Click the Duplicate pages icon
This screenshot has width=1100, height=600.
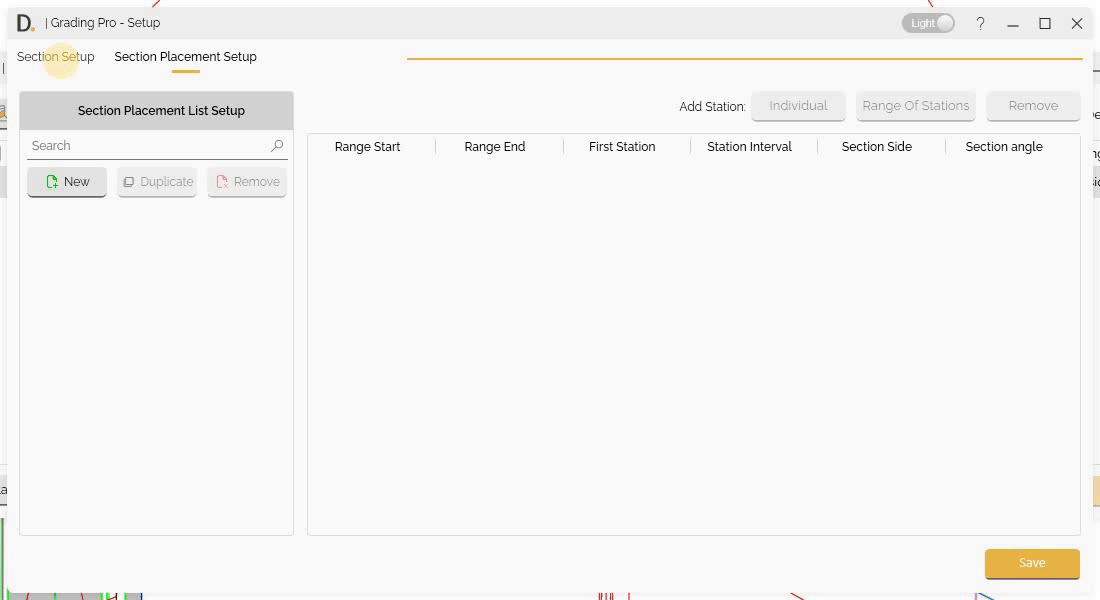tap(128, 181)
